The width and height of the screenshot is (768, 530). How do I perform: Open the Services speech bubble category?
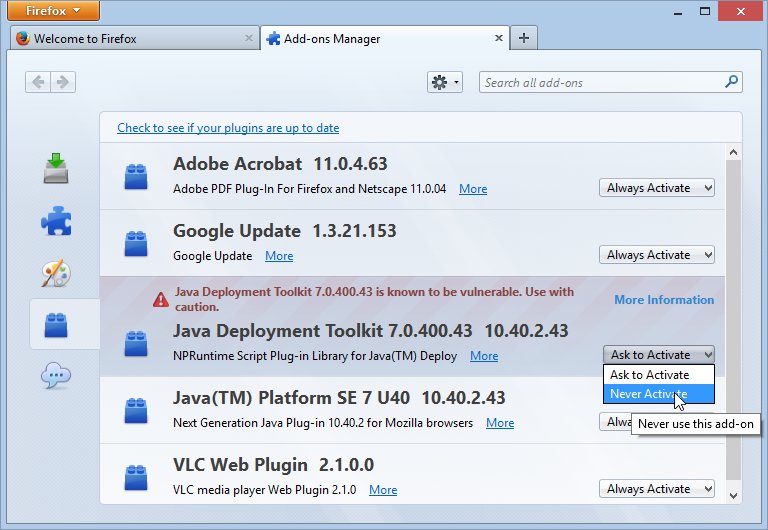point(56,376)
